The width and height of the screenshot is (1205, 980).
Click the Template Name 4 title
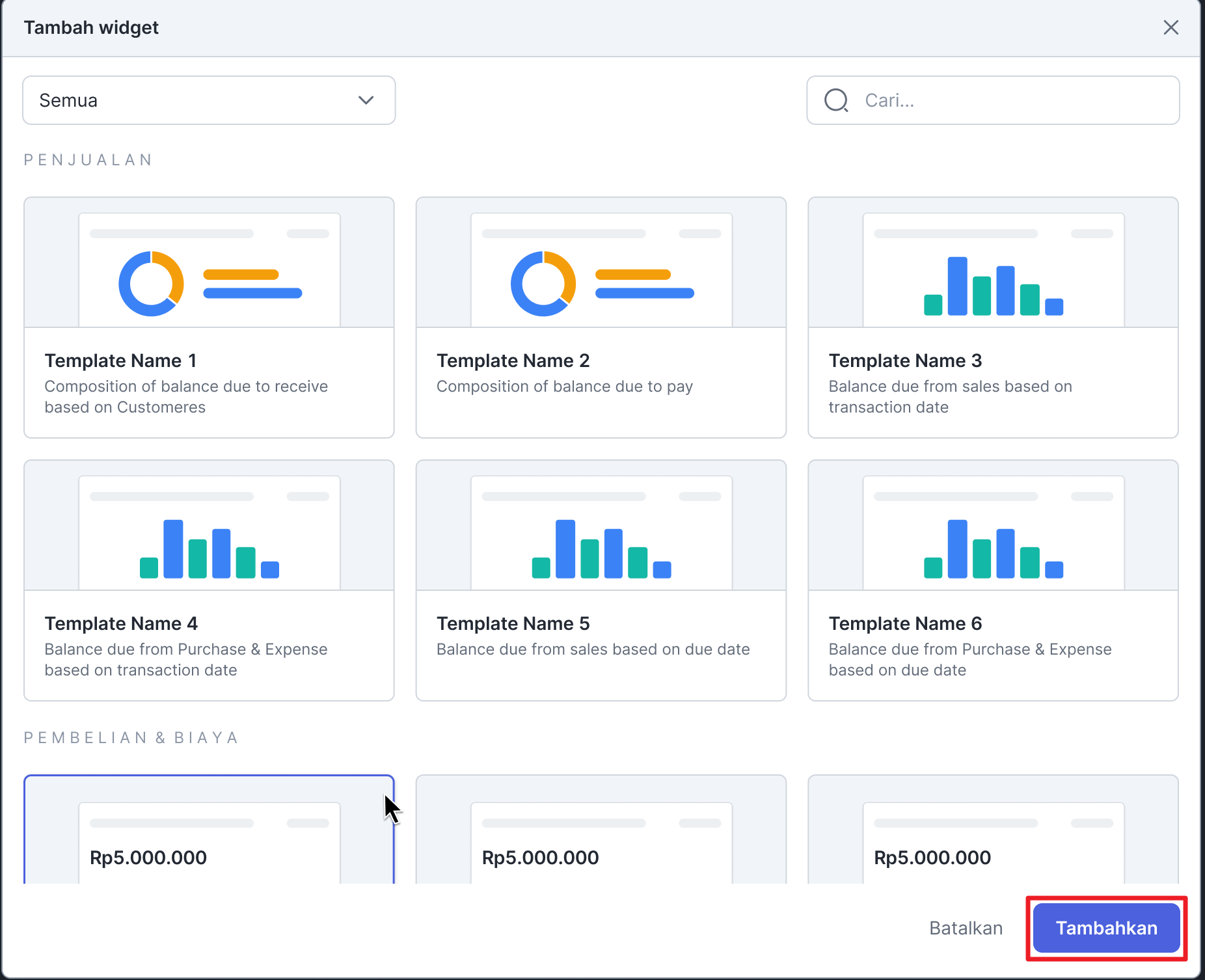pos(121,623)
